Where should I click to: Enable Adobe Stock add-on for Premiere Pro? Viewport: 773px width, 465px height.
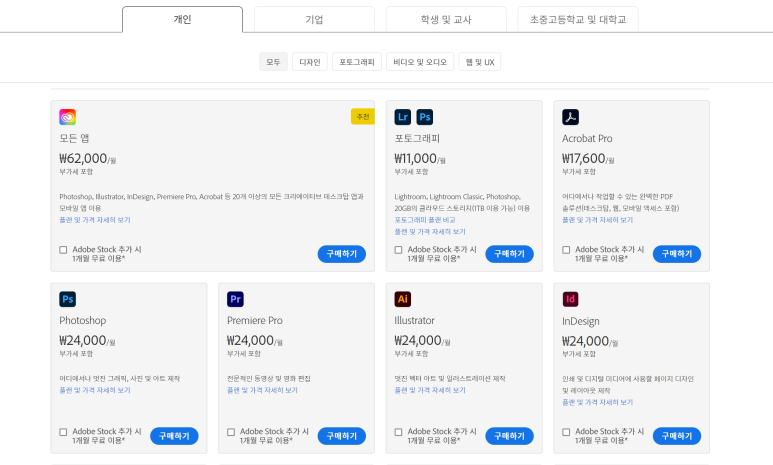pos(231,432)
